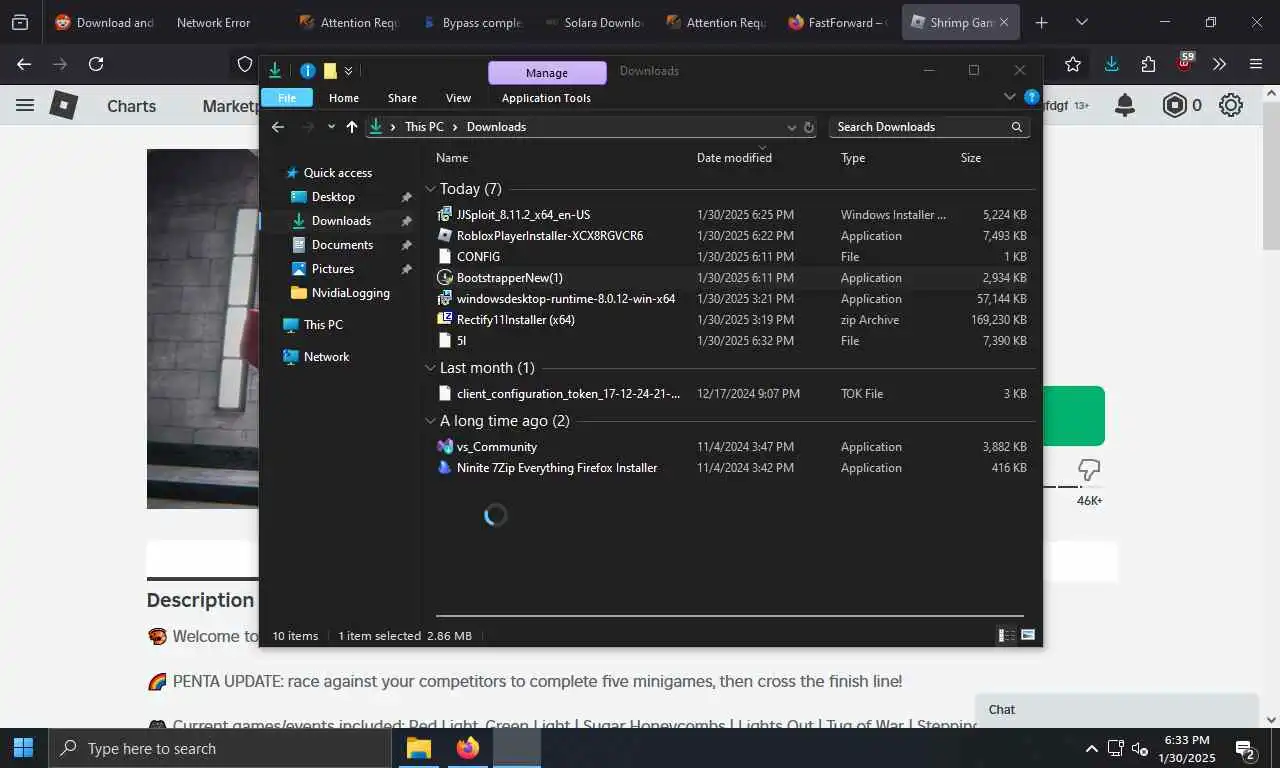This screenshot has width=1280, height=768.
Task: Open the Firefox downloads panel
Action: click(x=1111, y=64)
